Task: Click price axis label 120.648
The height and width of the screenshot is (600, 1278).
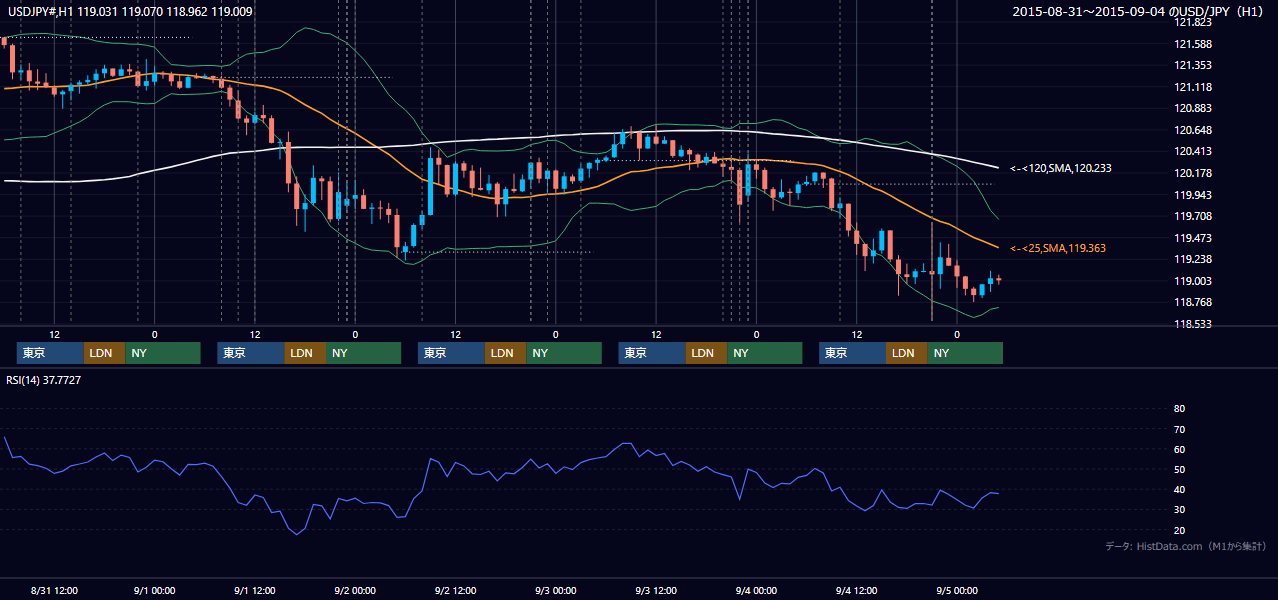Action: [x=1193, y=130]
